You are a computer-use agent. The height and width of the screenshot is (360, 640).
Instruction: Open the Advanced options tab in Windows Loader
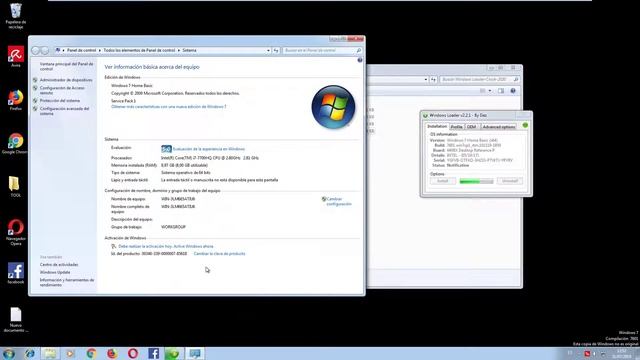click(x=499, y=127)
